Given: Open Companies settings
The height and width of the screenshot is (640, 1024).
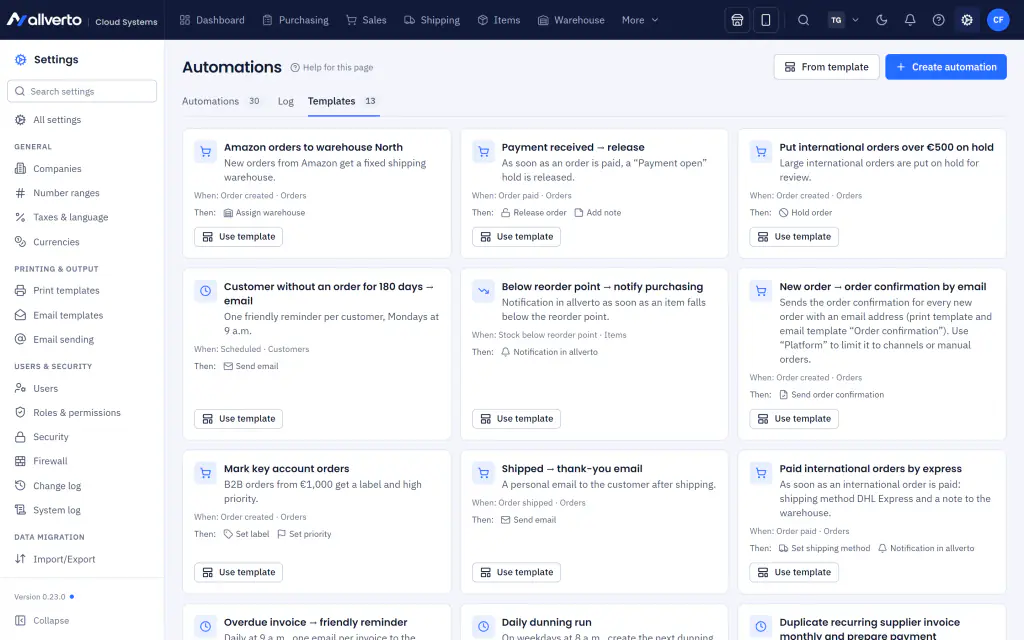Looking at the screenshot, I should point(82,168).
